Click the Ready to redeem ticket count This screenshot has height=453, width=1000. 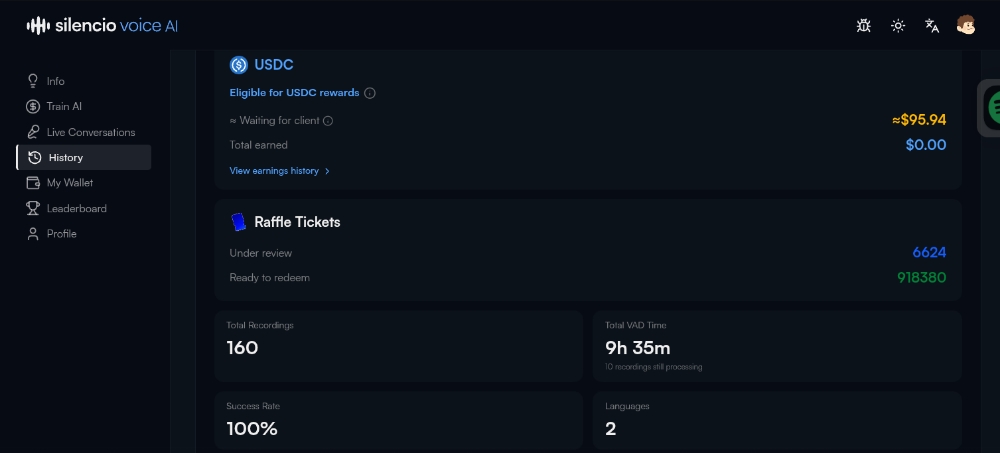921,277
